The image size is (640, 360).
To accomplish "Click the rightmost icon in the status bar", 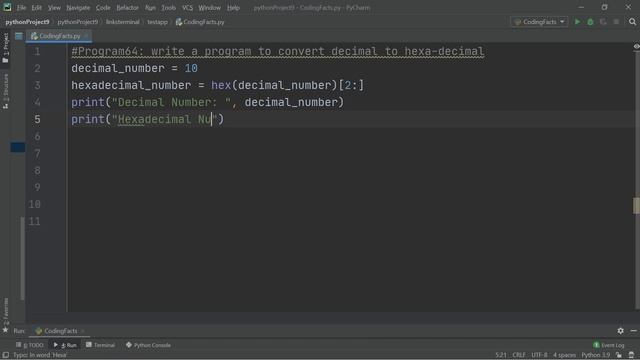I will tap(631, 355).
